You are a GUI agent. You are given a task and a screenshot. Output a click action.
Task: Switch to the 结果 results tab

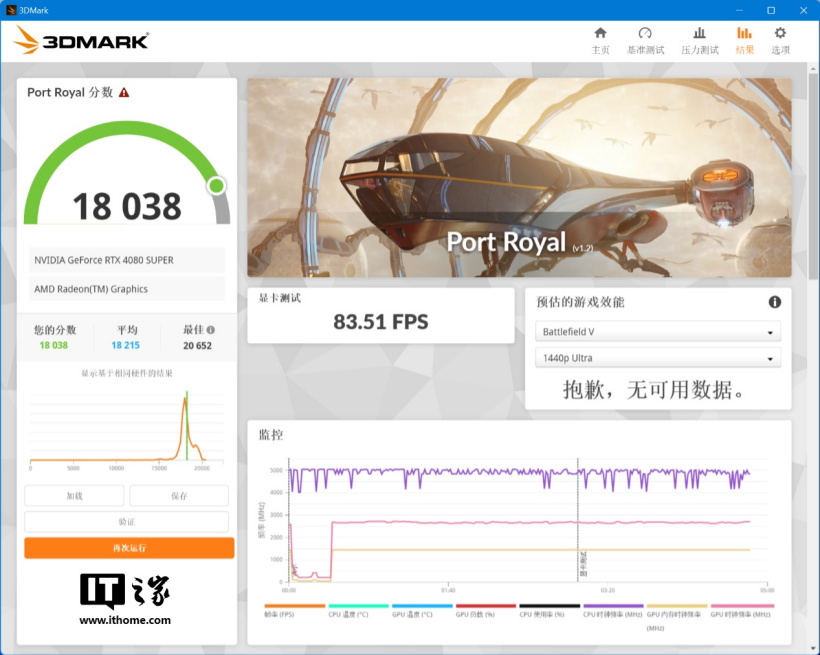[744, 39]
